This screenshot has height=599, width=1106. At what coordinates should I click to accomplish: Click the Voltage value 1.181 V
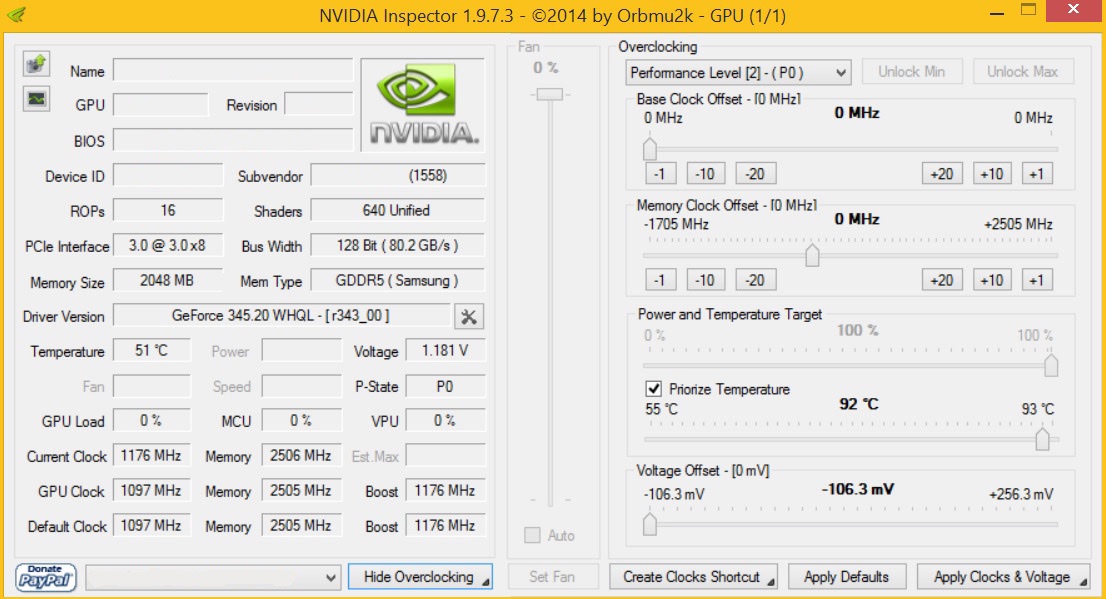pos(445,351)
